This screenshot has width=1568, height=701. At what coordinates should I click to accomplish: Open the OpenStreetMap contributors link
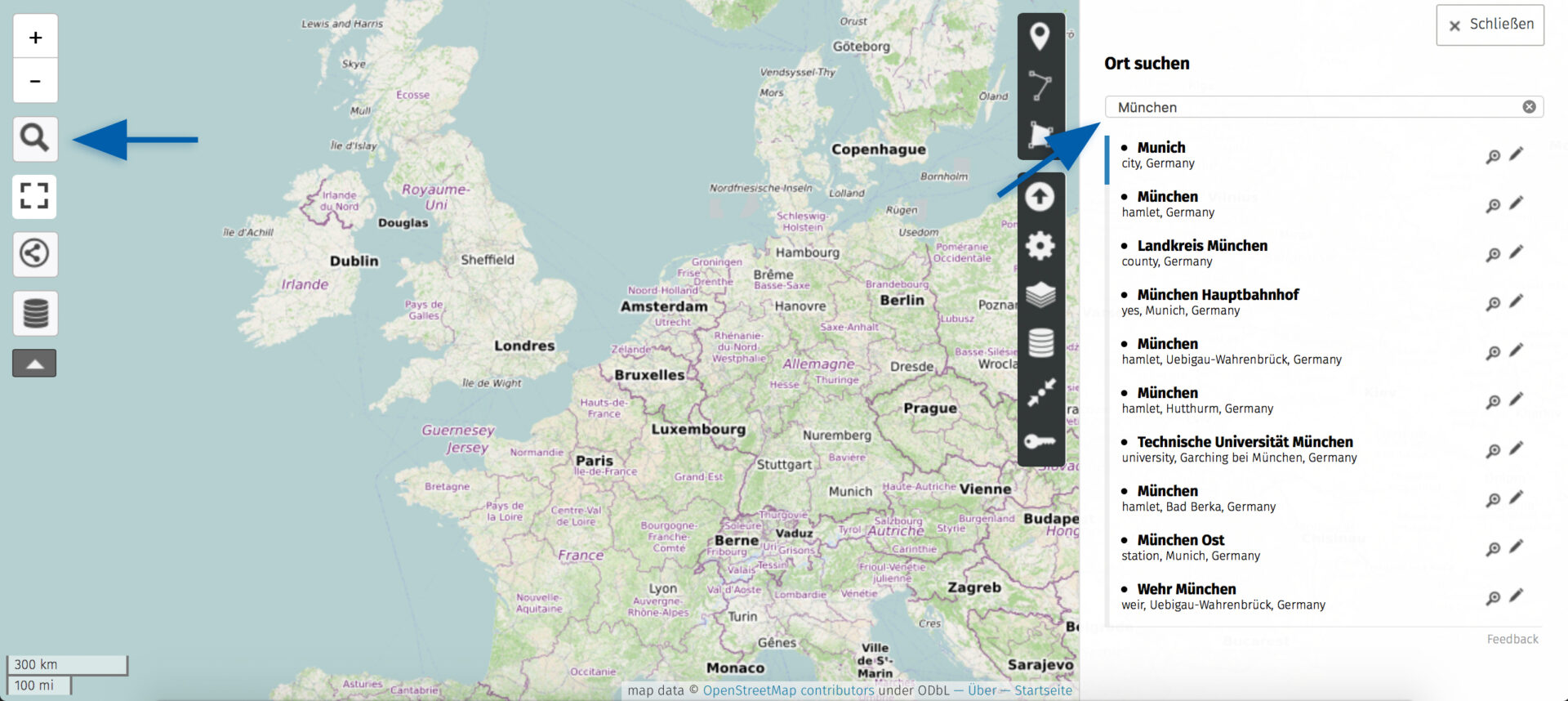[788, 690]
